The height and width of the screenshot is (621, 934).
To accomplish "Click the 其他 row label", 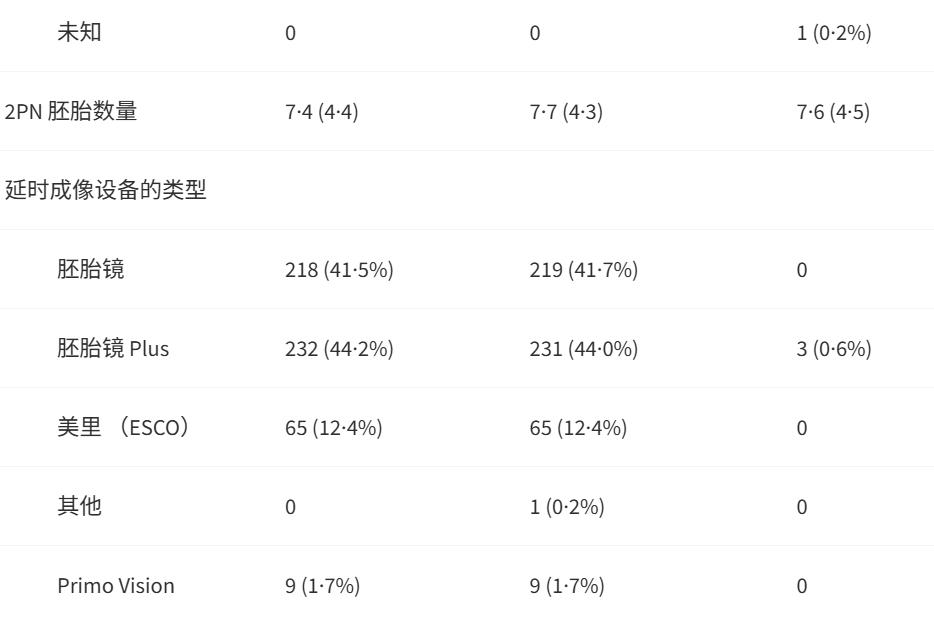I will tap(79, 506).
